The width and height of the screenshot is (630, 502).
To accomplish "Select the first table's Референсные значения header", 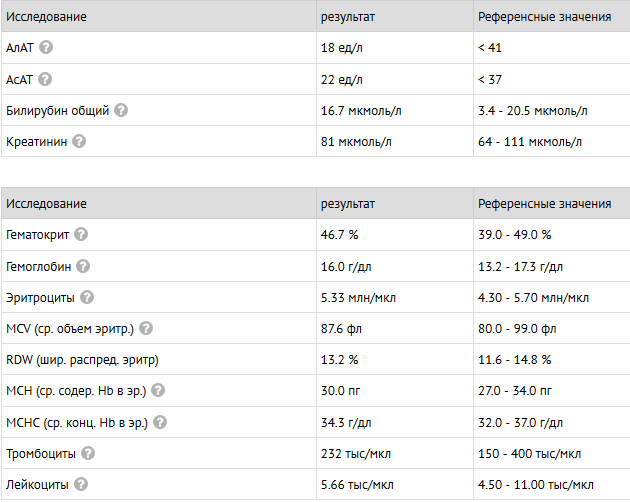I will 544,17.
